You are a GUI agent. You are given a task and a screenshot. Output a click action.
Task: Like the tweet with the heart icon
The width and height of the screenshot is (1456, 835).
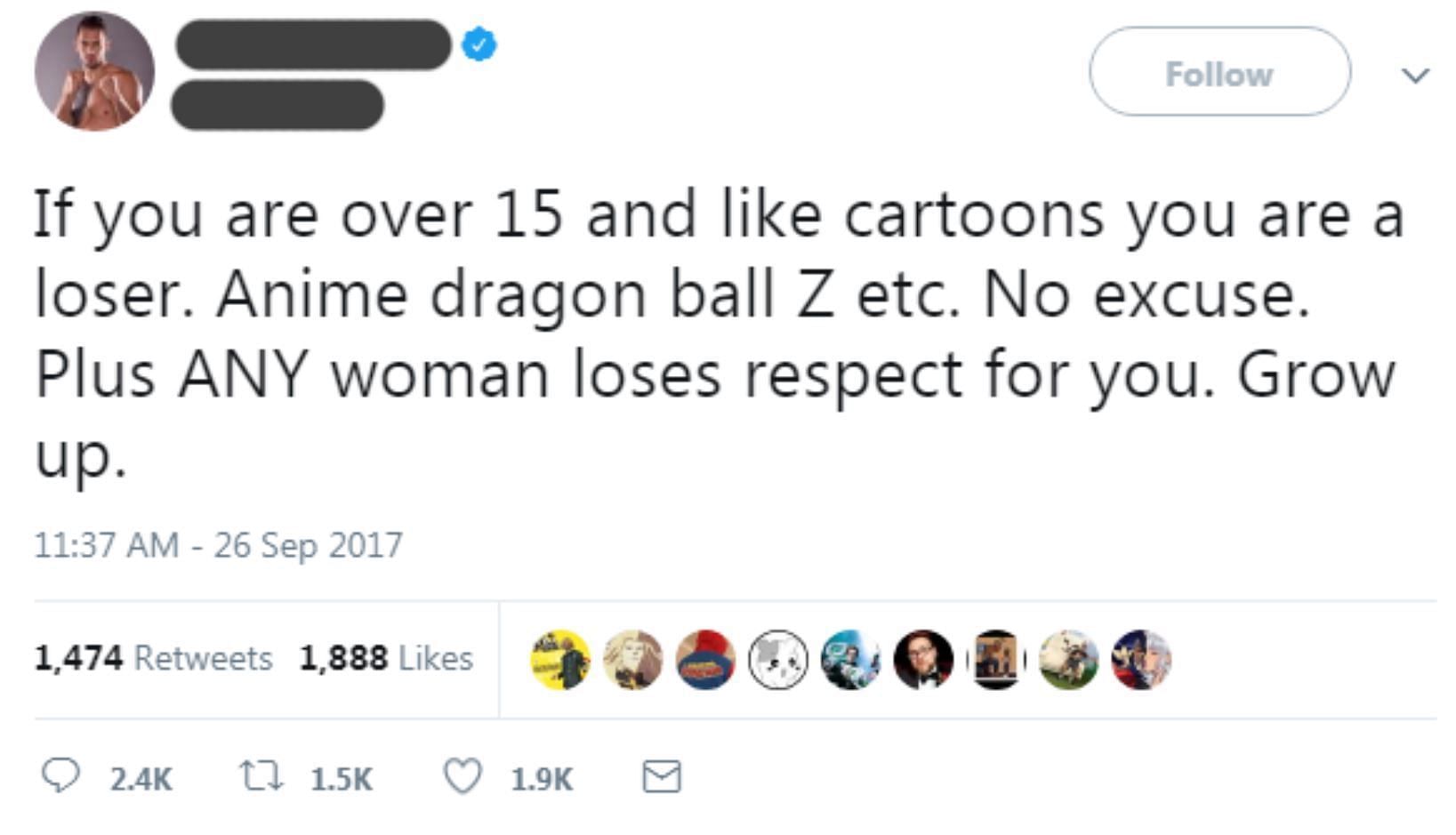pyautogui.click(x=463, y=776)
